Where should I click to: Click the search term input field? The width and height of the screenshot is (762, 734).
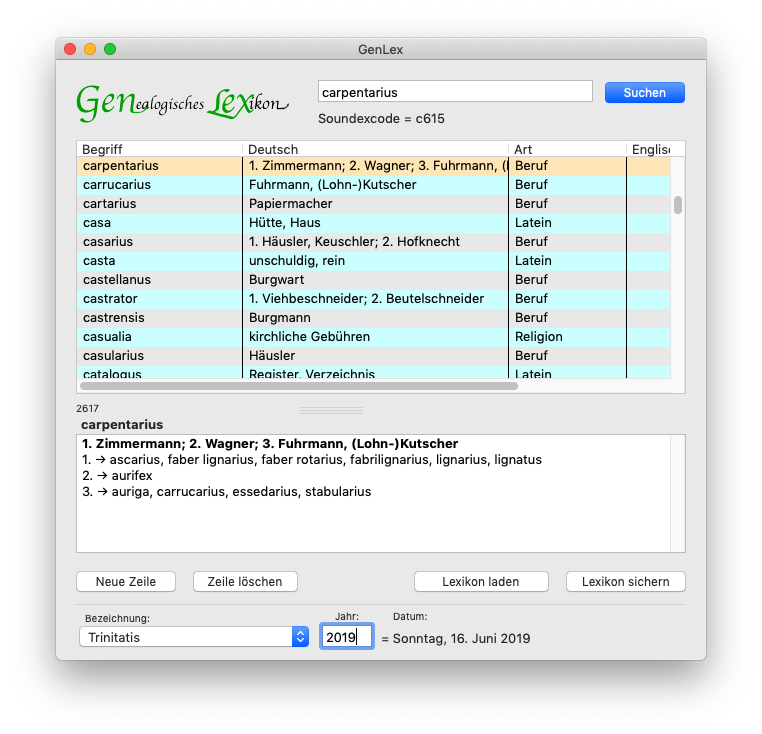455,92
